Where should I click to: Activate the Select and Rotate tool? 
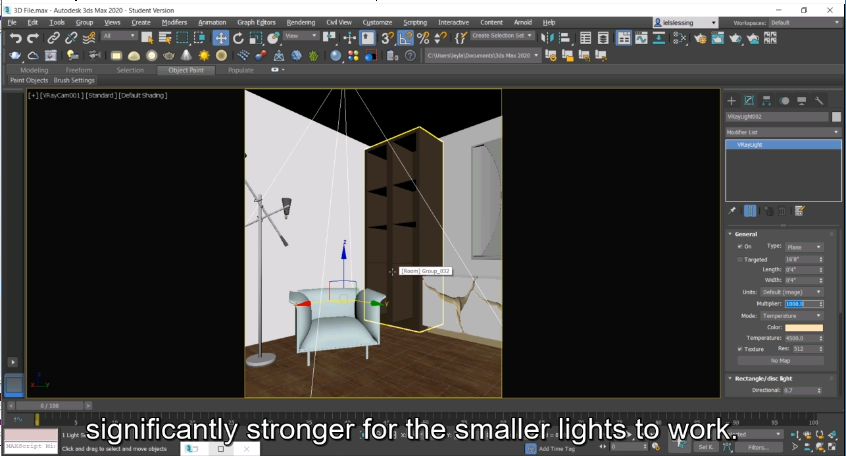pyautogui.click(x=238, y=38)
